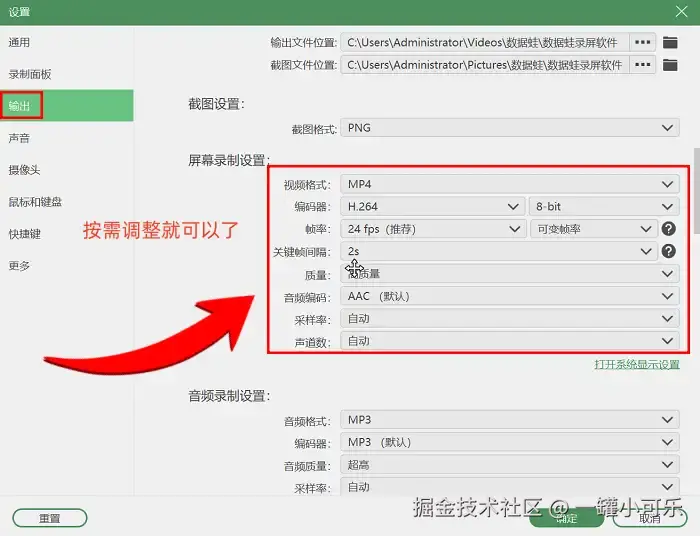Open folder for screenshot file location

[670, 65]
